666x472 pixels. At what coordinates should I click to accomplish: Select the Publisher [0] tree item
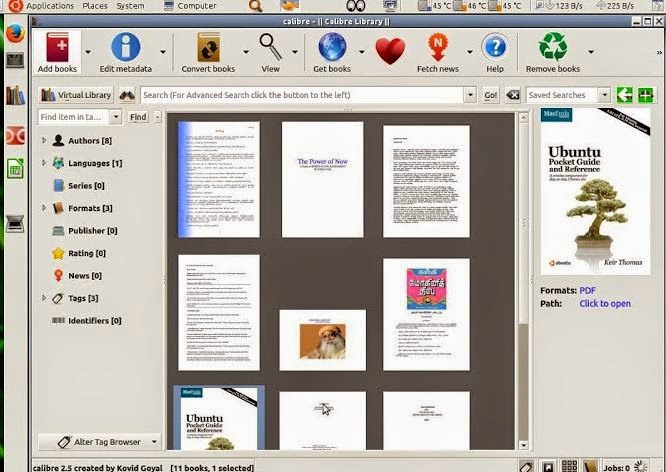[85, 231]
